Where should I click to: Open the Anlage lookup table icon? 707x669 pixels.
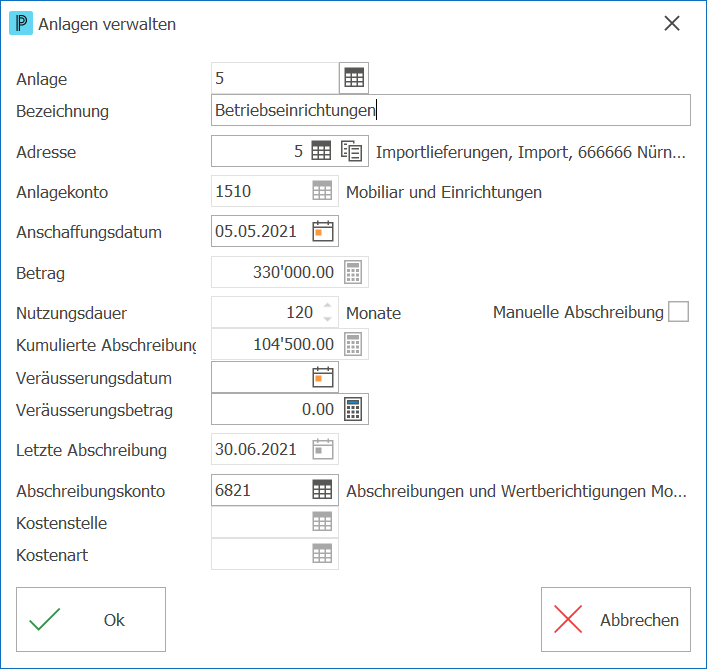coord(354,78)
